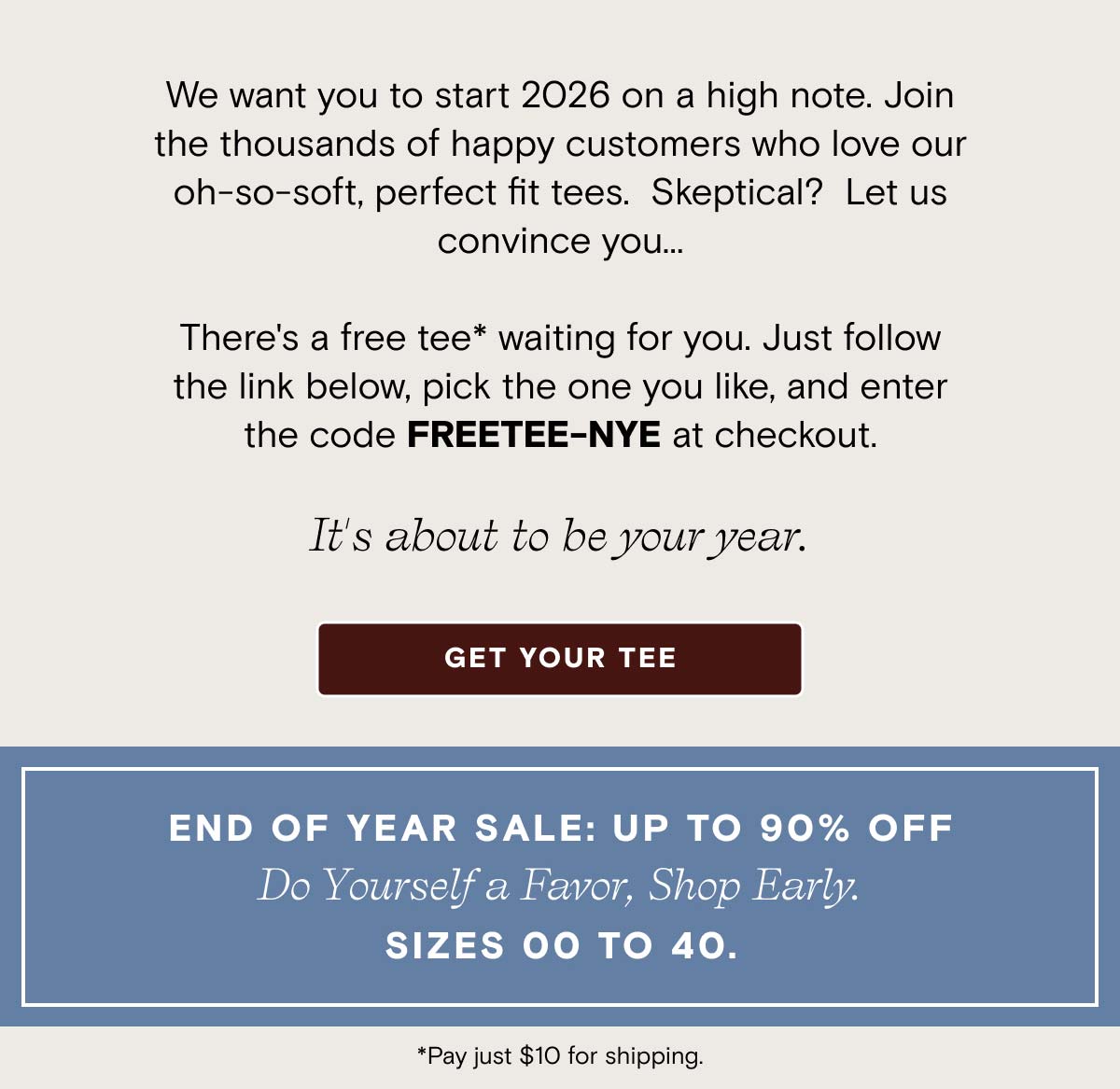The image size is (1120, 1089).
Task: Click the 'Let us convince you' sentence
Action: point(560,240)
